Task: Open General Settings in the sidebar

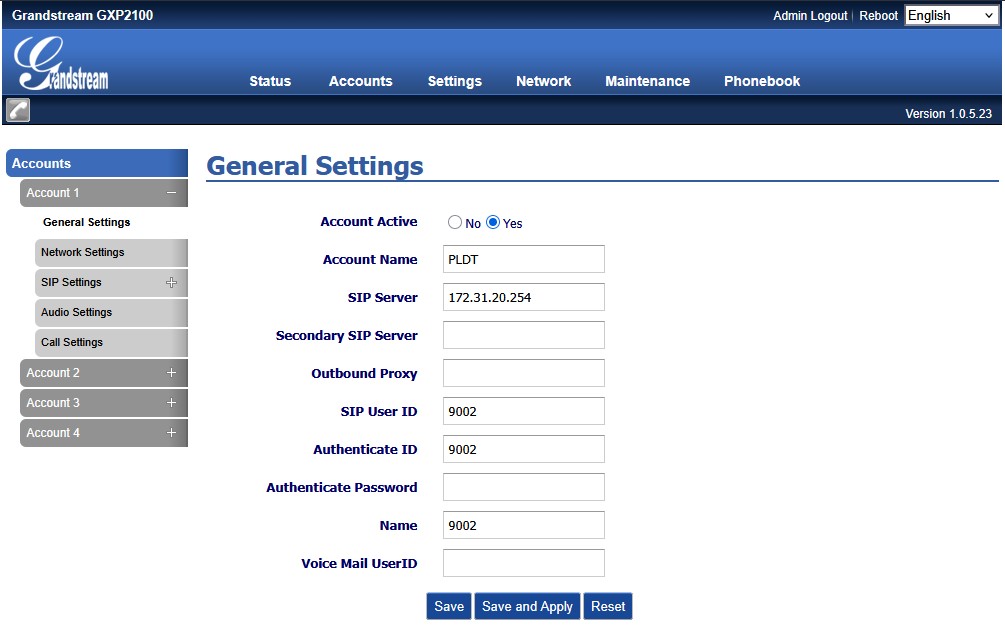Action: click(x=87, y=222)
